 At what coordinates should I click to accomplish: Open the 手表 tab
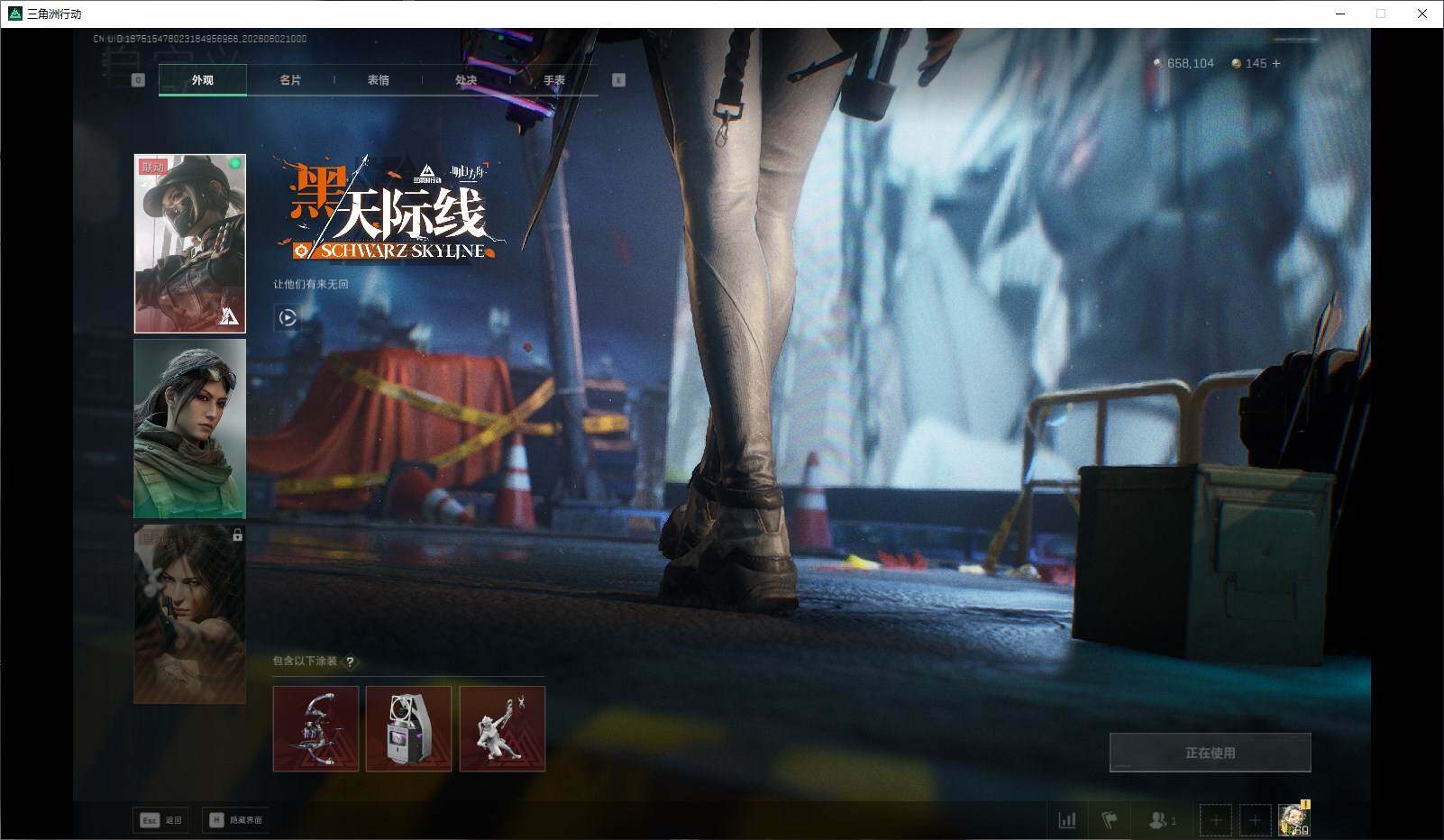point(554,80)
